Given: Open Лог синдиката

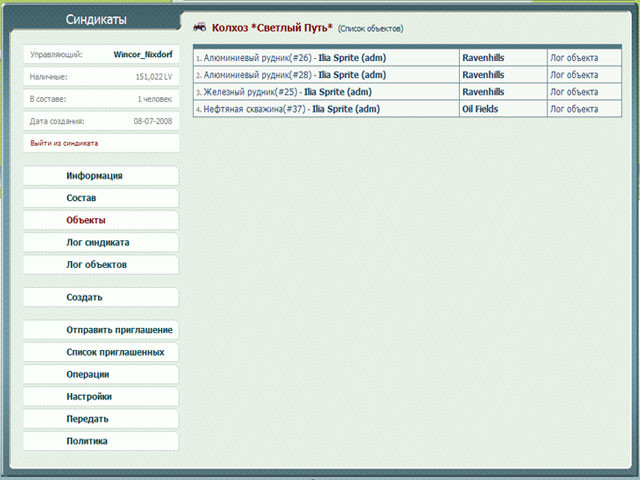Looking at the screenshot, I should pyautogui.click(x=101, y=242).
